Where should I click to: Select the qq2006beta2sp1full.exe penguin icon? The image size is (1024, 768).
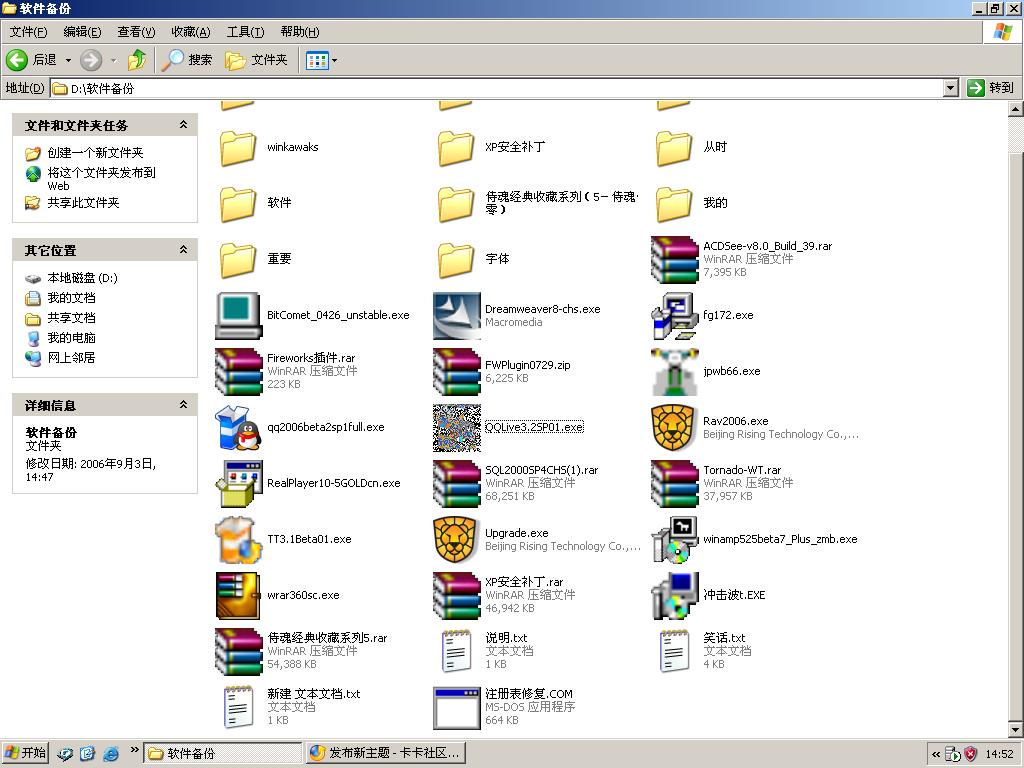pos(238,427)
